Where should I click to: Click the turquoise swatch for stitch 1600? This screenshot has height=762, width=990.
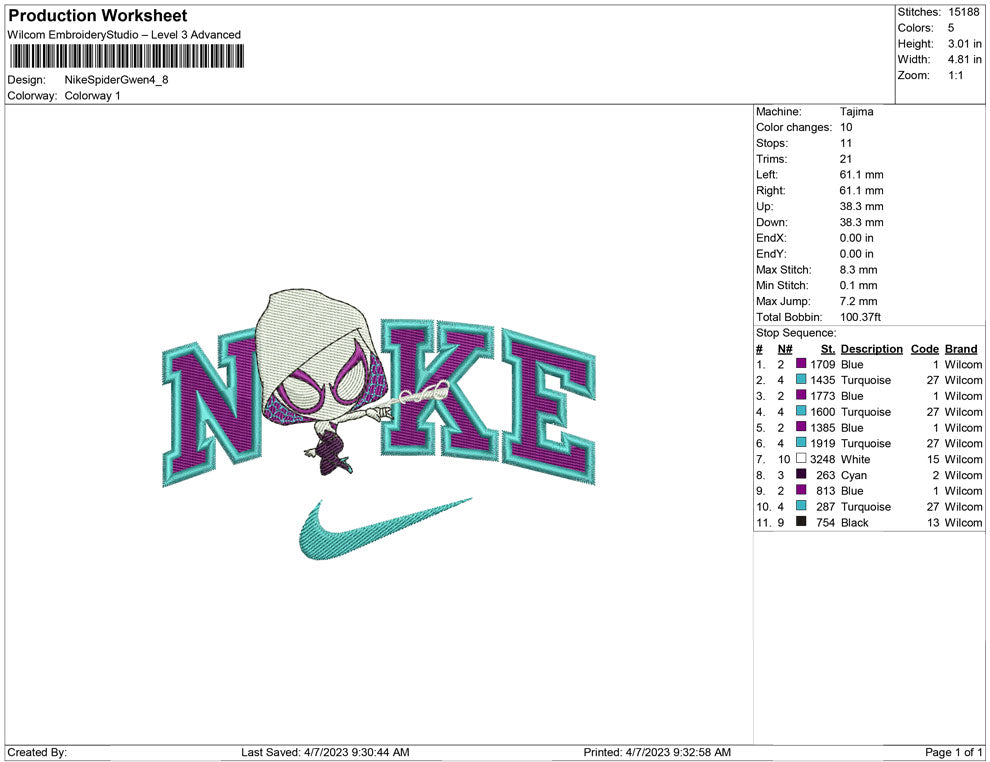click(801, 411)
